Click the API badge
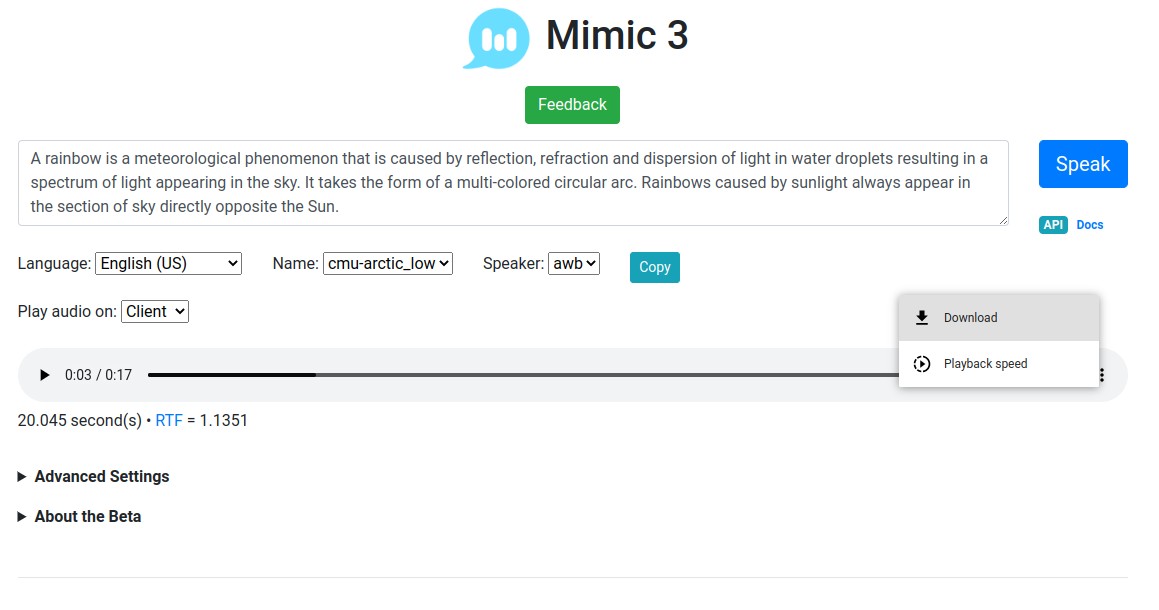Screen dimensions: 1159x610 1053,225
